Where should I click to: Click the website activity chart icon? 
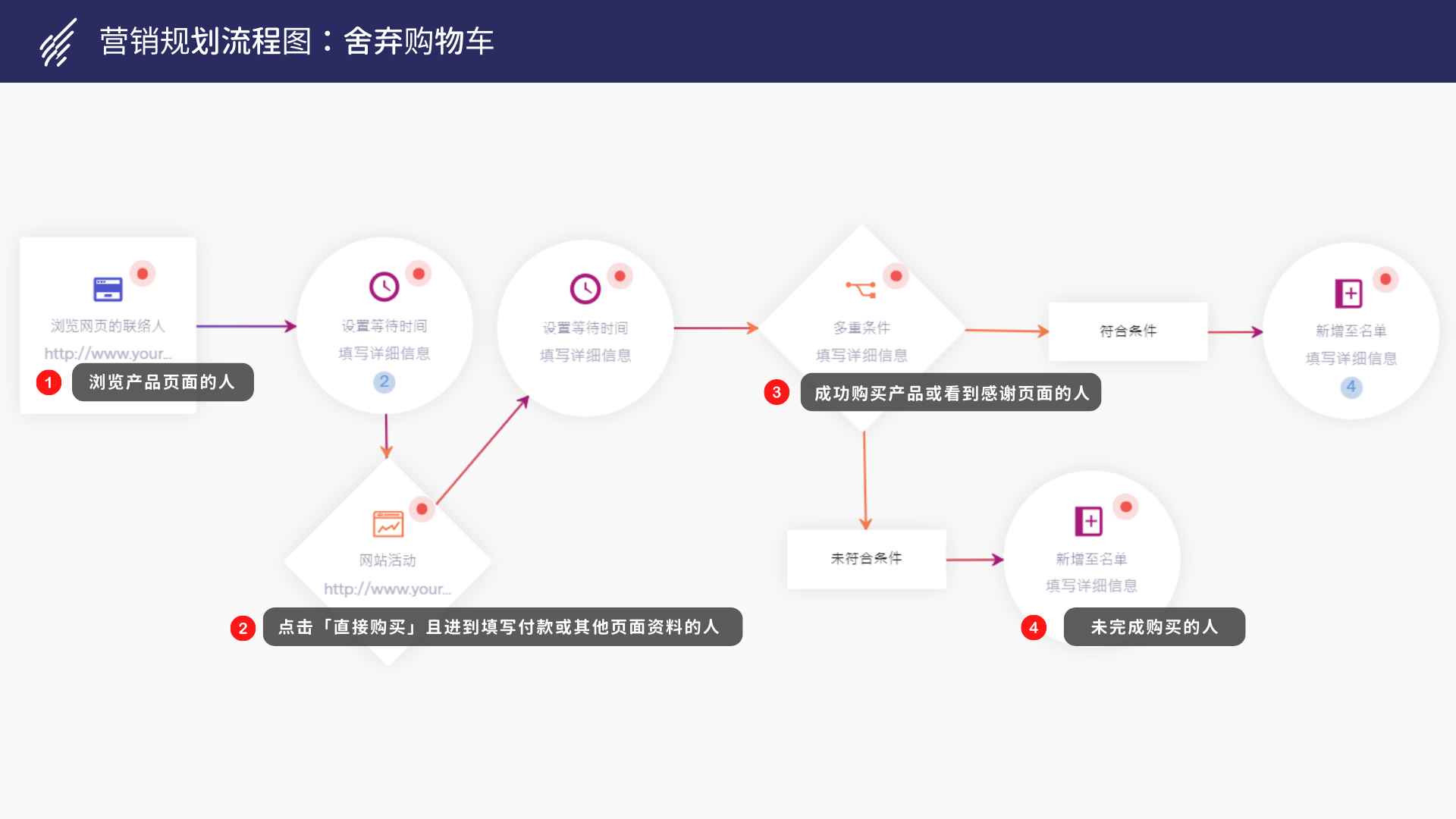click(x=388, y=523)
